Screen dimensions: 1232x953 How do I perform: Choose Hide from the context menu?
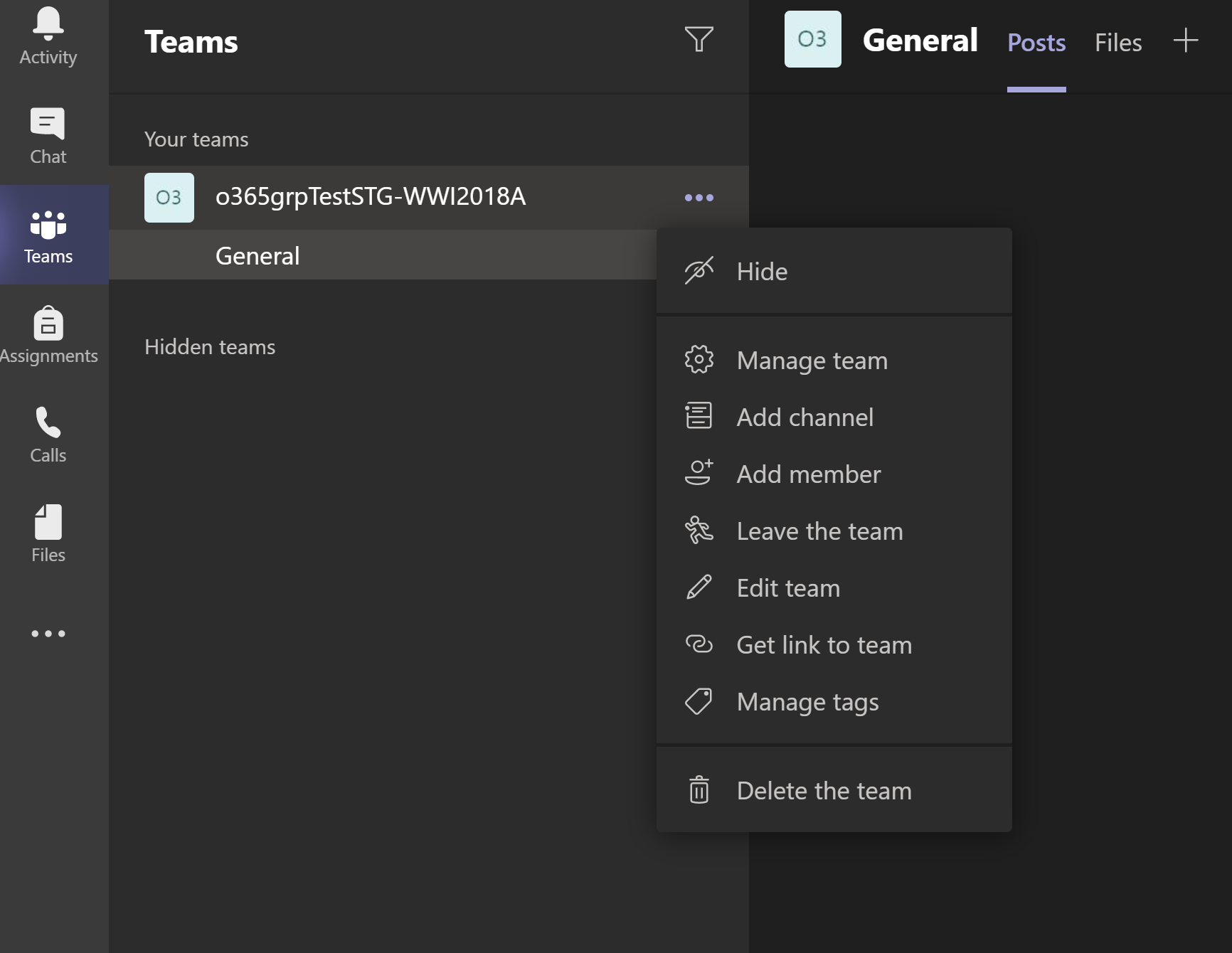762,271
